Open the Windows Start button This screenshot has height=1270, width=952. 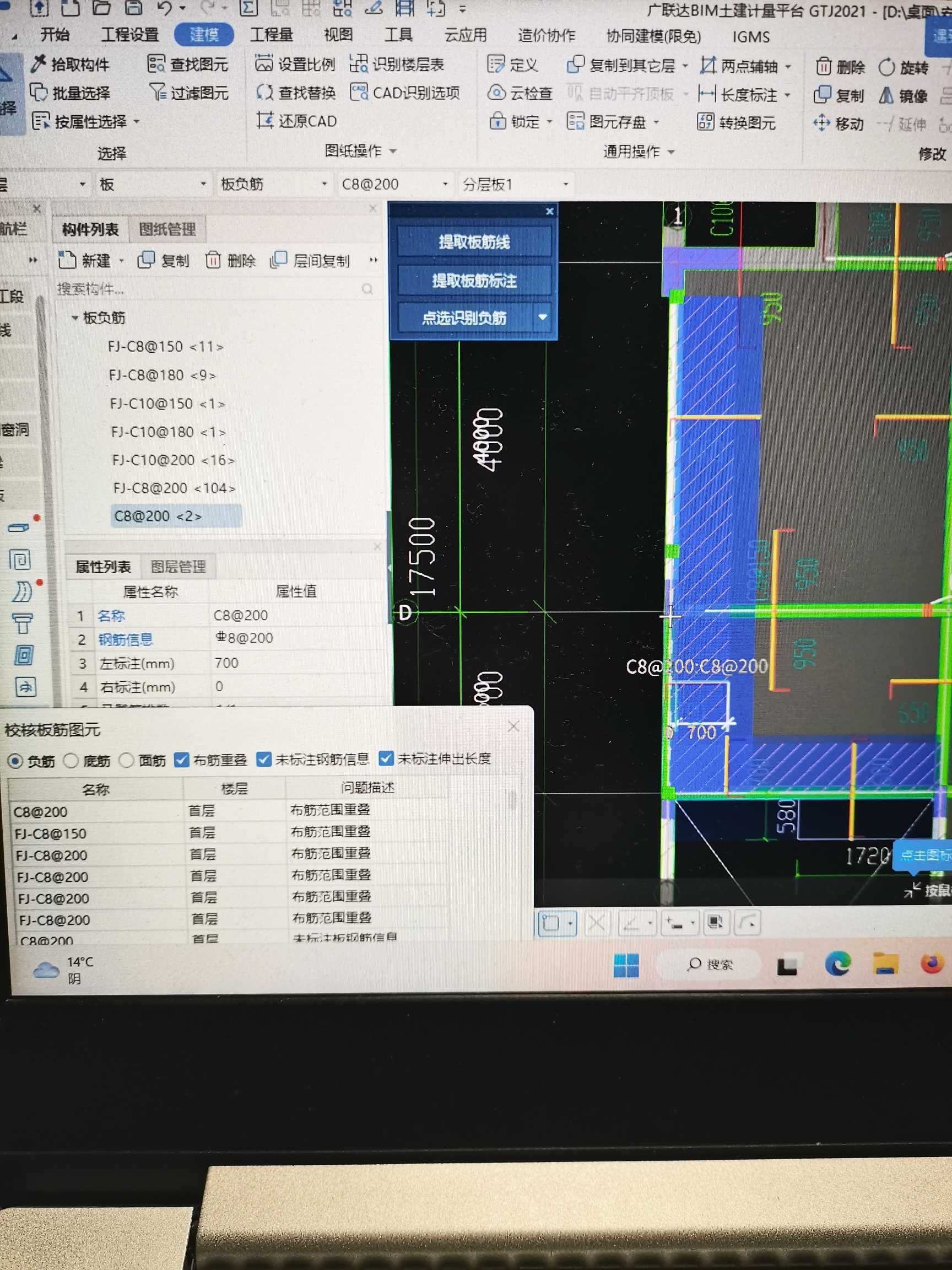626,965
